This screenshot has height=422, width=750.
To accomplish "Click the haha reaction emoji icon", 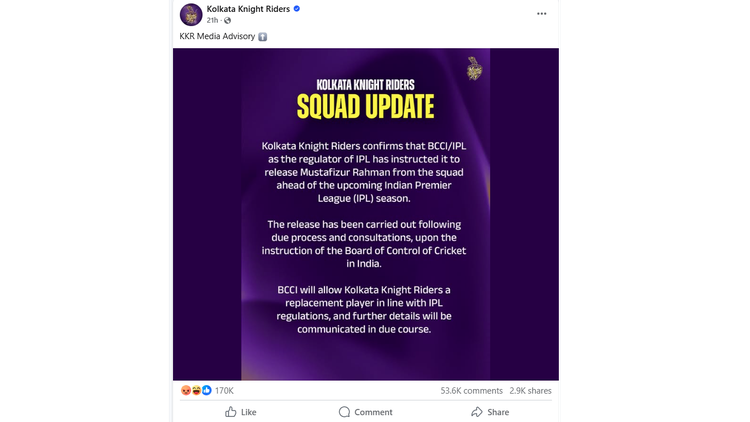I will [196, 391].
